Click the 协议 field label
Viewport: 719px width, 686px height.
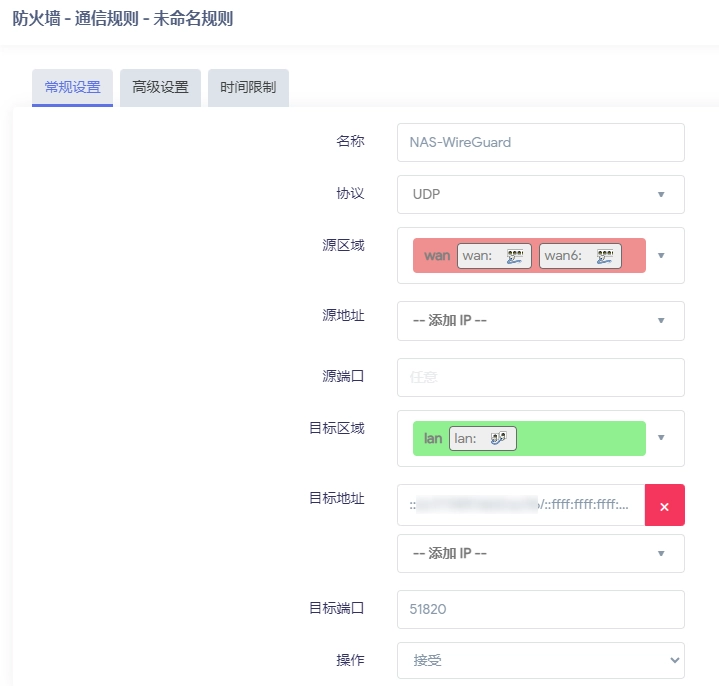coord(350,194)
